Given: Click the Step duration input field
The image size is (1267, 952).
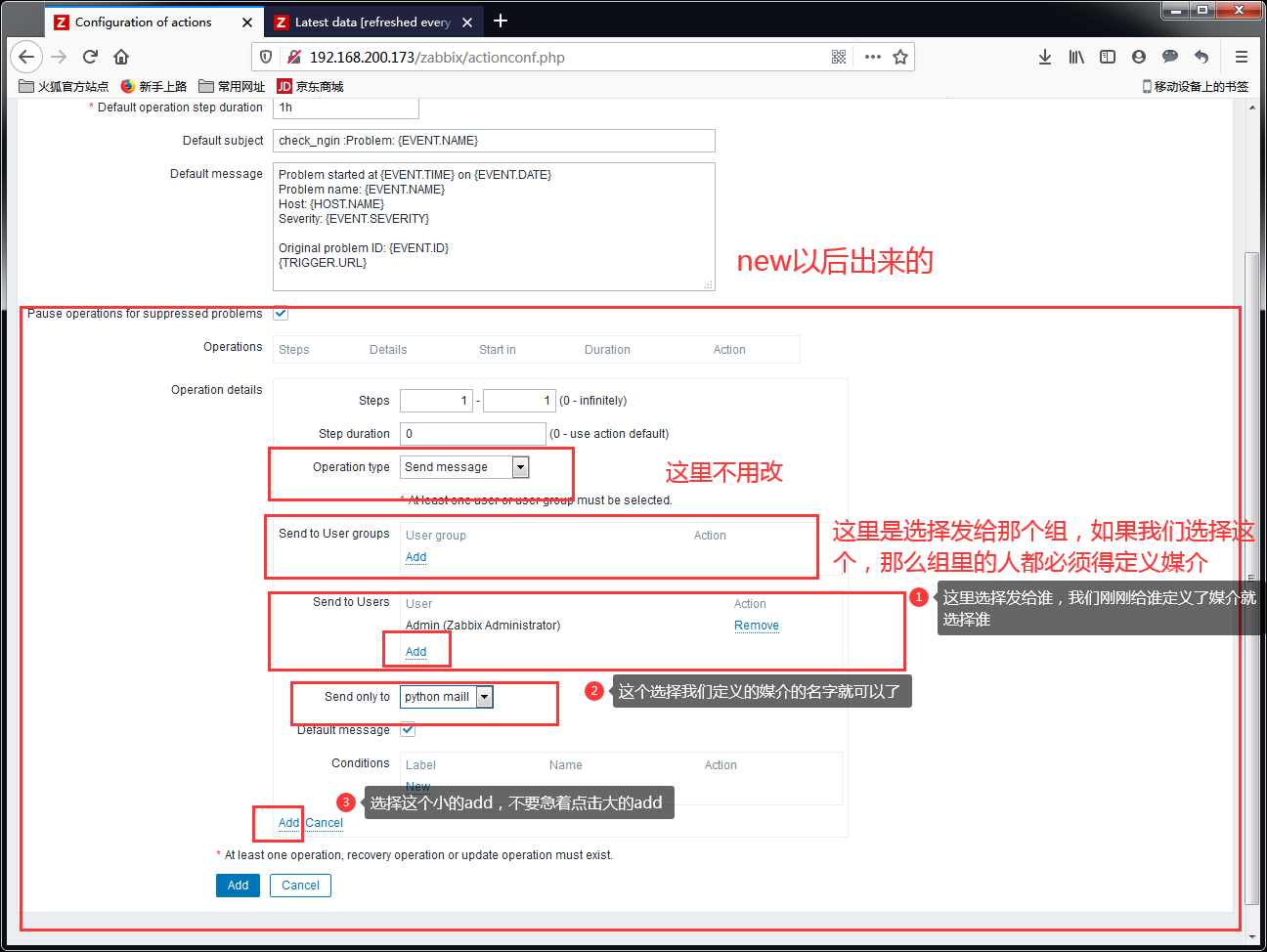Looking at the screenshot, I should tap(473, 434).
